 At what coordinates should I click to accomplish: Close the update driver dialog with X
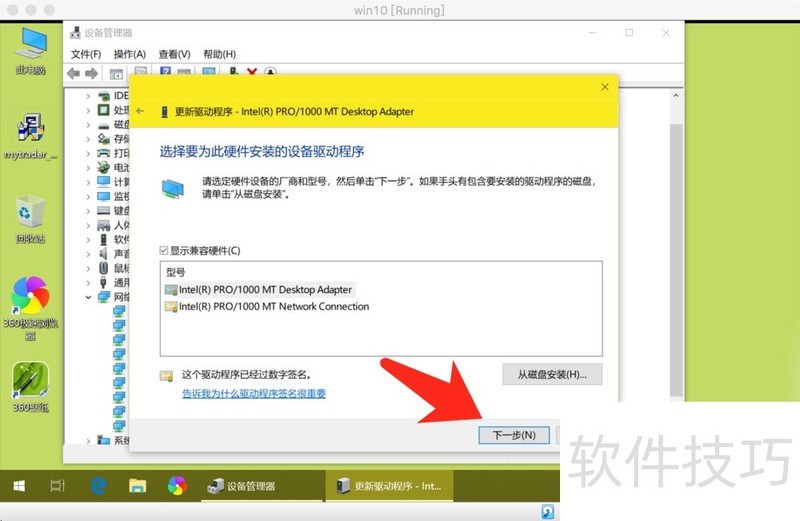[x=605, y=87]
